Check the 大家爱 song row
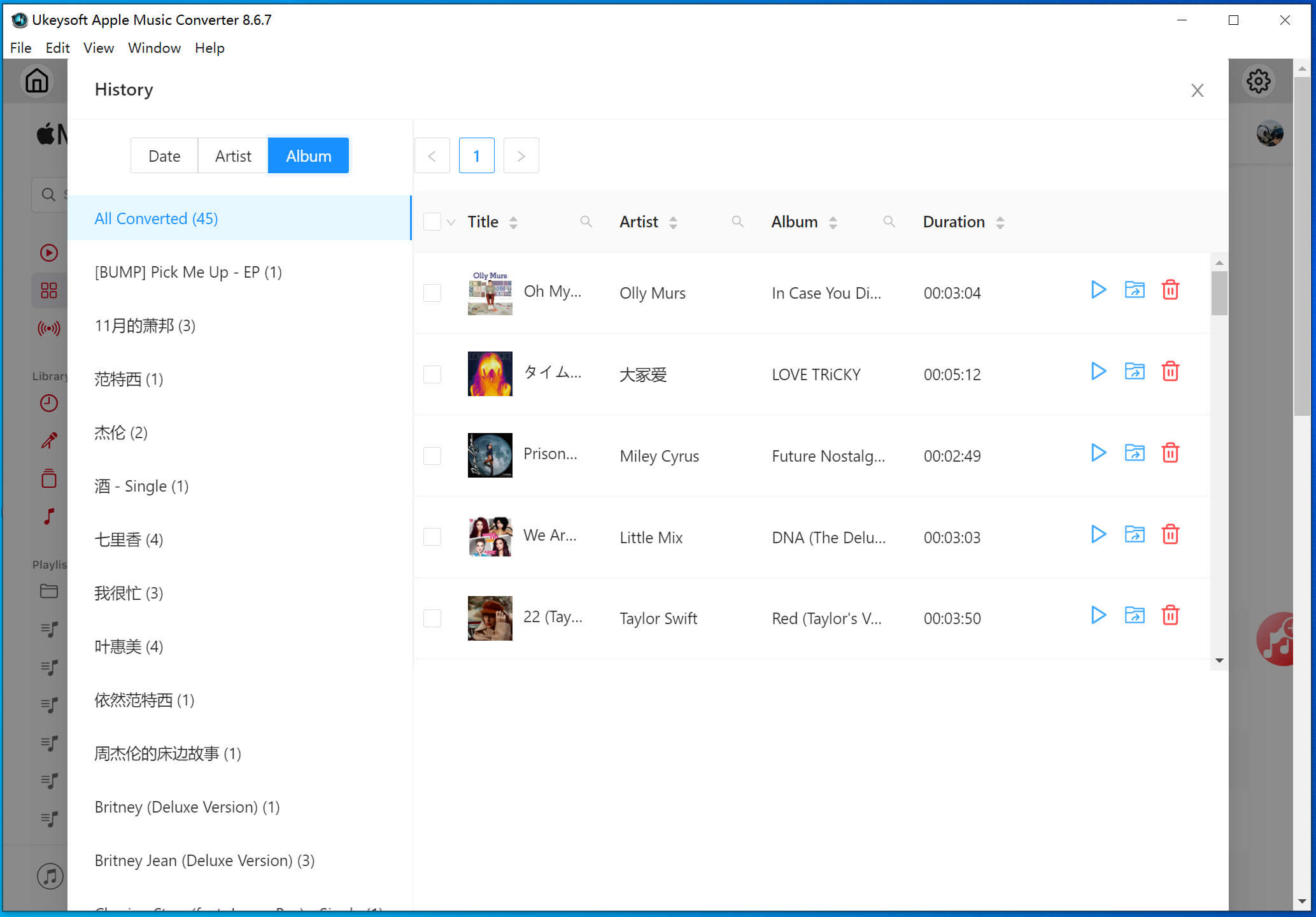This screenshot has width=1316, height=917. point(432,374)
